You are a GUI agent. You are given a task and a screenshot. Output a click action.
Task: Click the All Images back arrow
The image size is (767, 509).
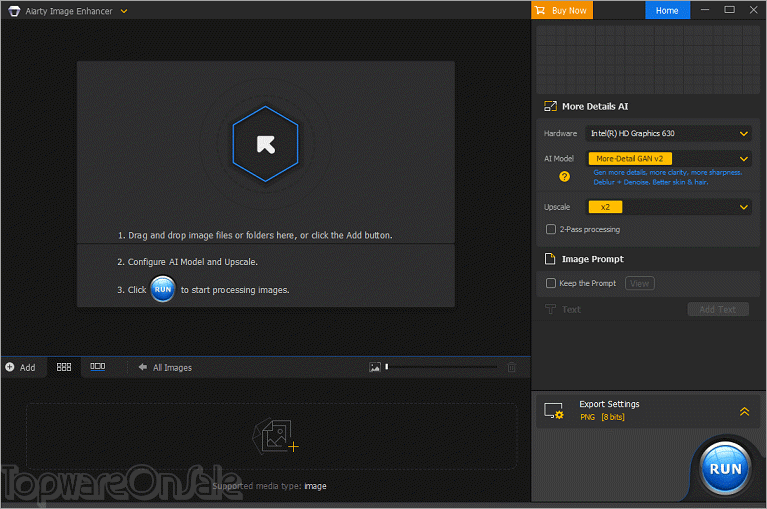click(142, 367)
